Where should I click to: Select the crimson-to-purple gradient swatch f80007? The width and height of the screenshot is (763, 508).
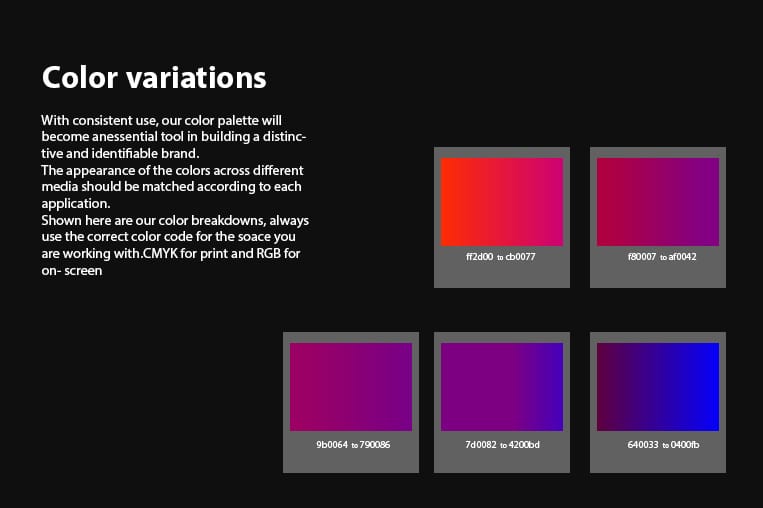[x=657, y=201]
